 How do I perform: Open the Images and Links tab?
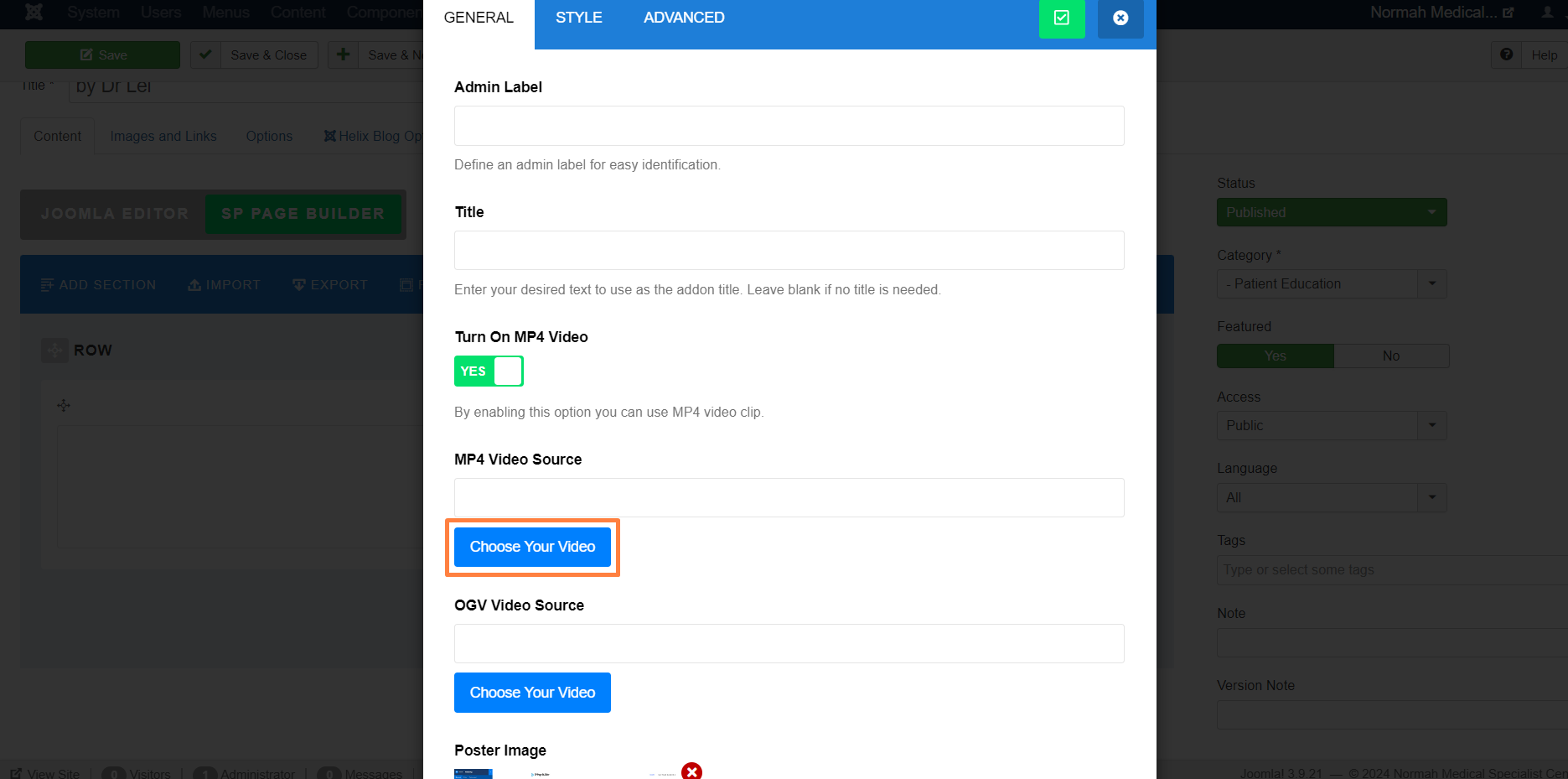click(x=163, y=136)
